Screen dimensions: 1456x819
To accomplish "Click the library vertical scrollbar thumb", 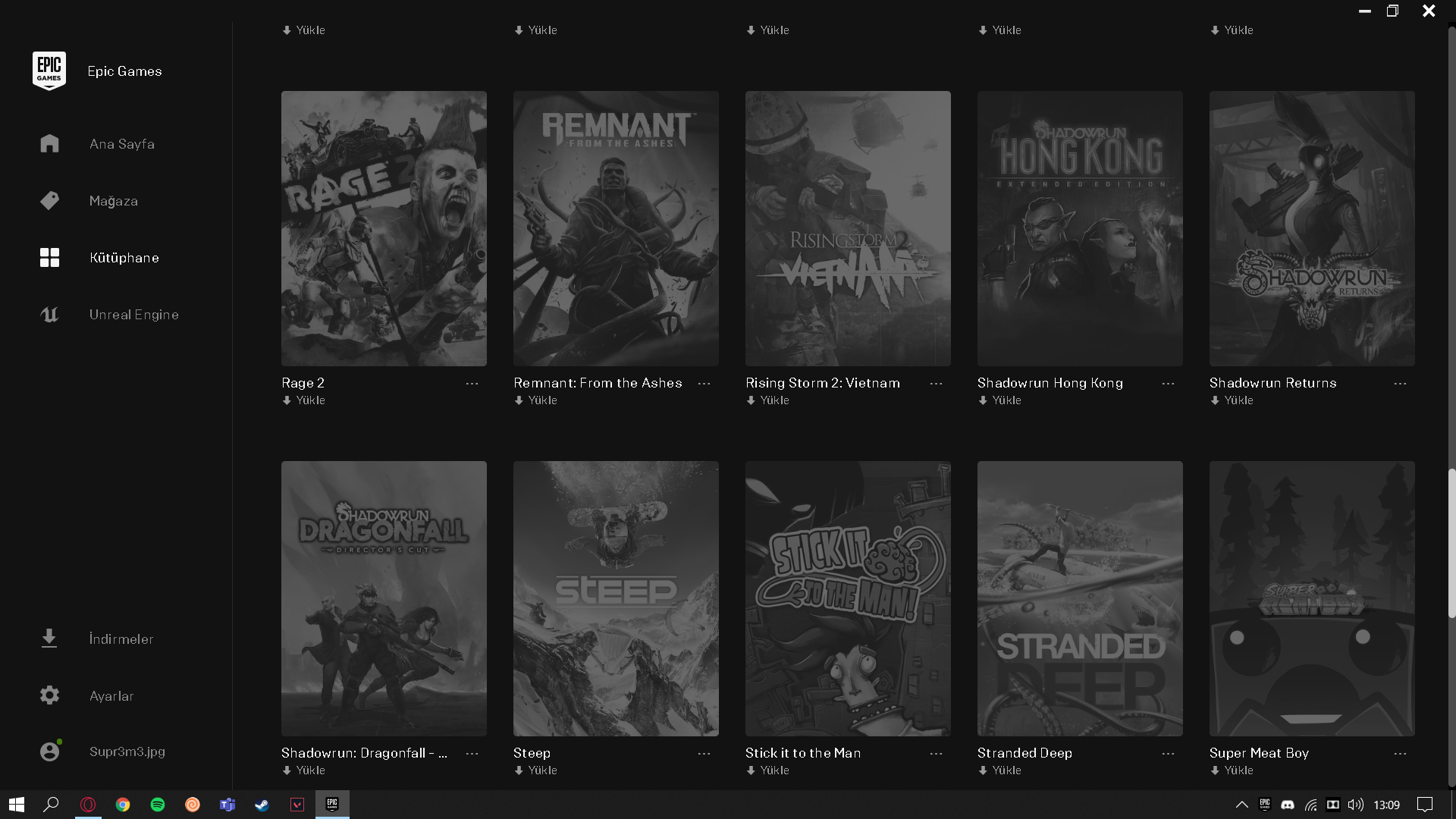I will [x=1451, y=542].
